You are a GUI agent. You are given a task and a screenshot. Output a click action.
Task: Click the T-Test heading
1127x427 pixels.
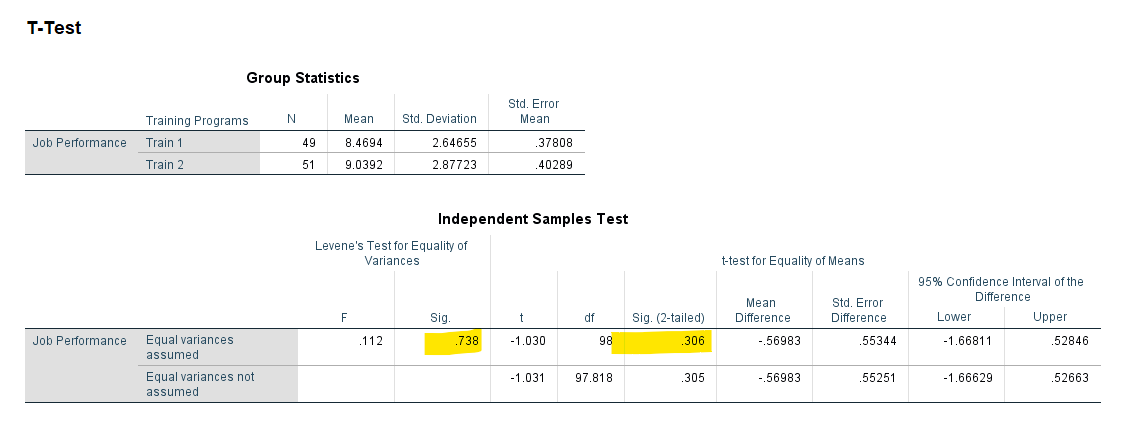54,28
